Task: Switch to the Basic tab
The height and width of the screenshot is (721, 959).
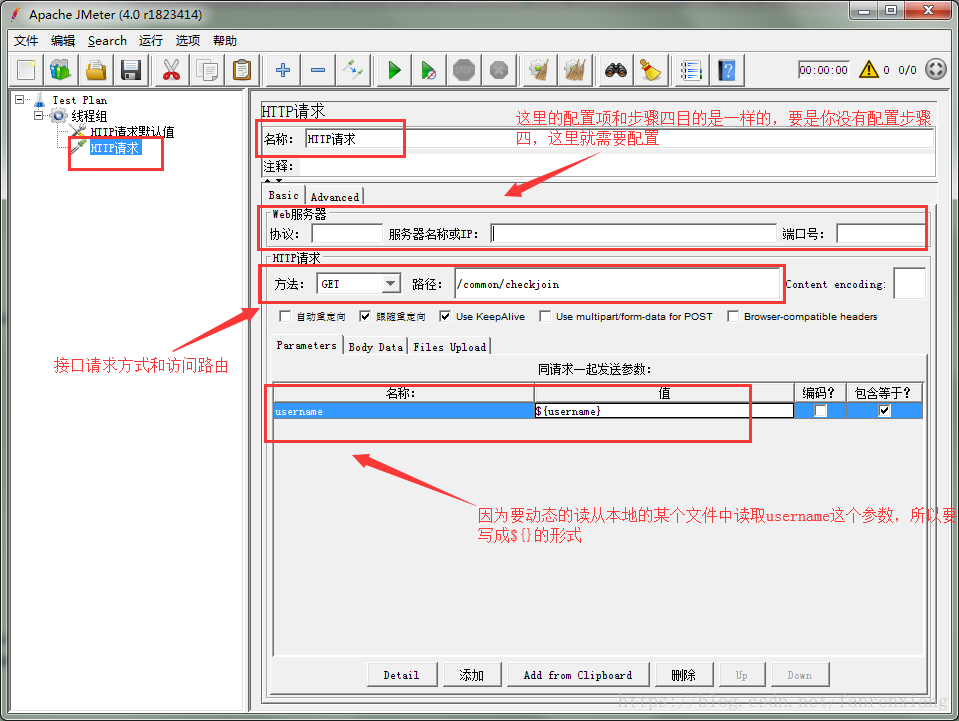Action: tap(283, 195)
